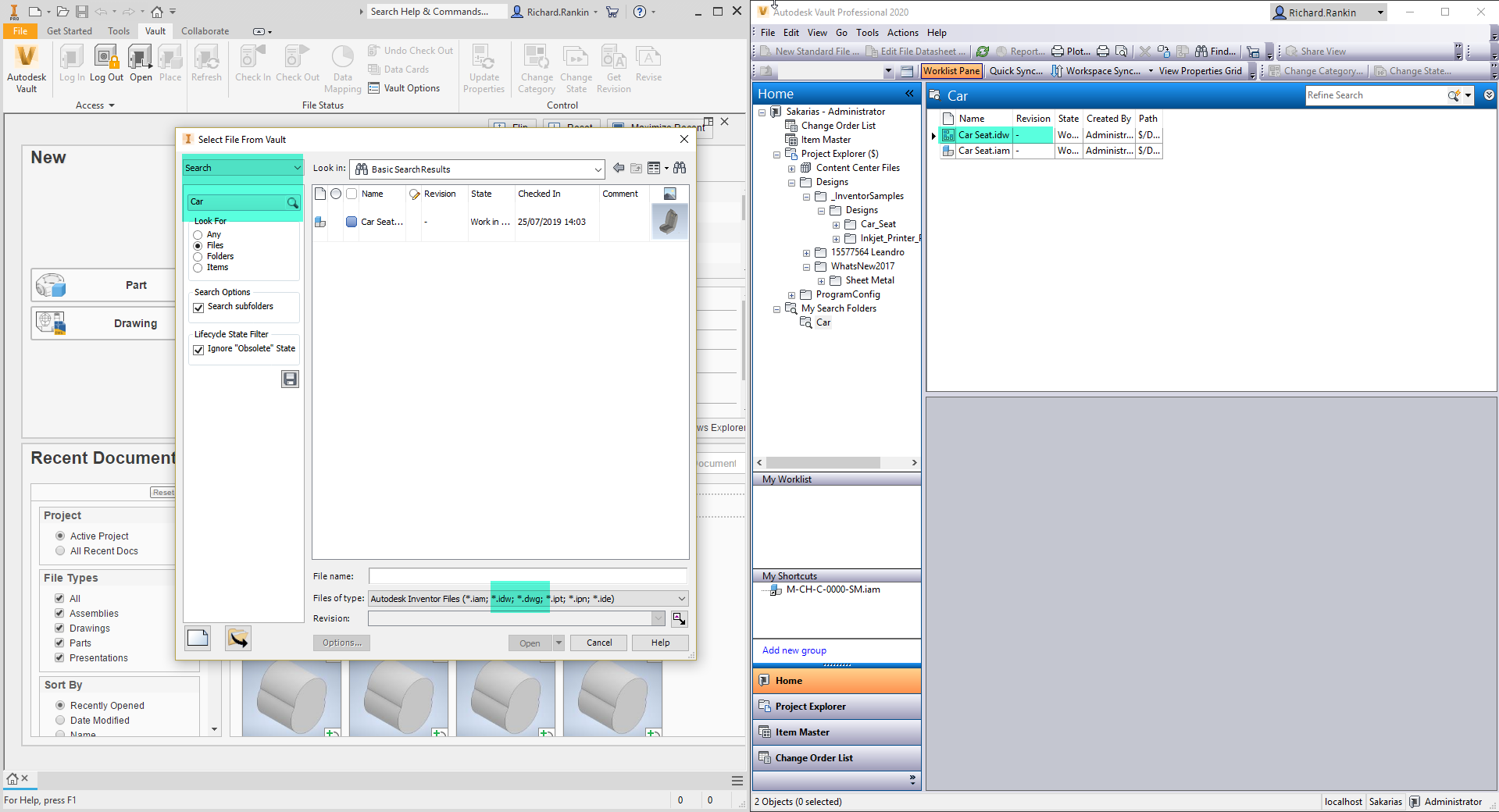The width and height of the screenshot is (1499, 812).
Task: Click the Change Category icon in Inventor ribbon
Action: pos(537,69)
